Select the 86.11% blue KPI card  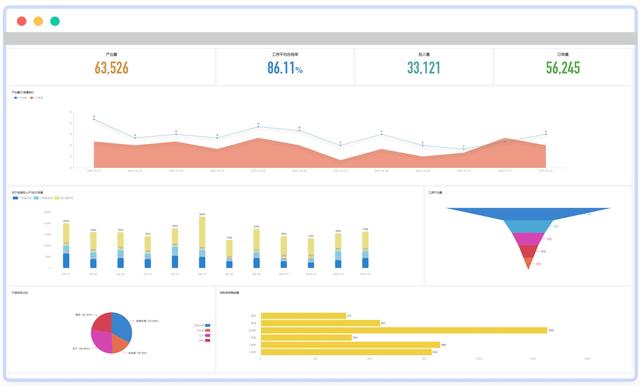point(285,67)
